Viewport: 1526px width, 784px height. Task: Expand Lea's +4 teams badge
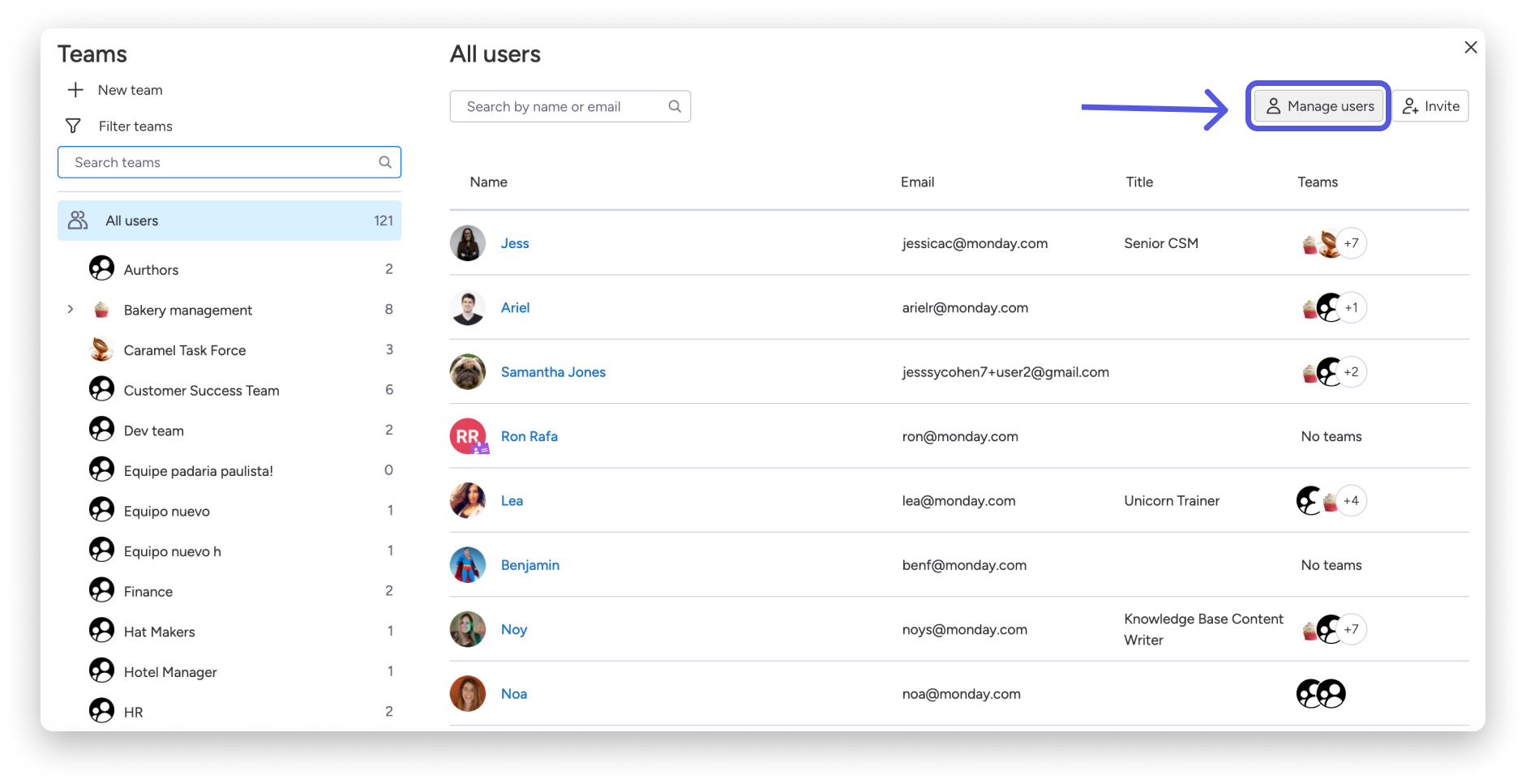pyautogui.click(x=1351, y=500)
